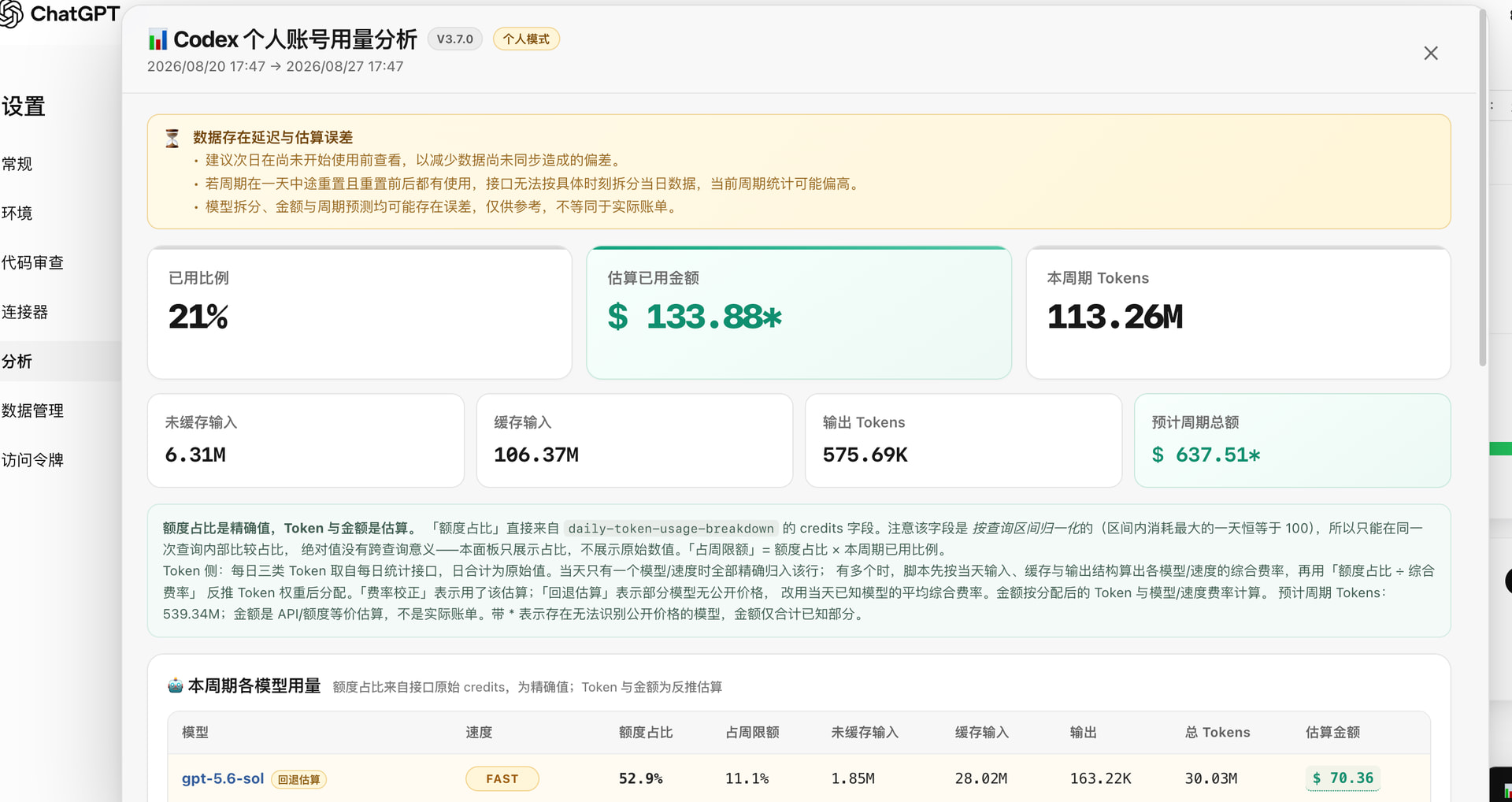
Task: Click the 速度 column header
Action: (479, 732)
